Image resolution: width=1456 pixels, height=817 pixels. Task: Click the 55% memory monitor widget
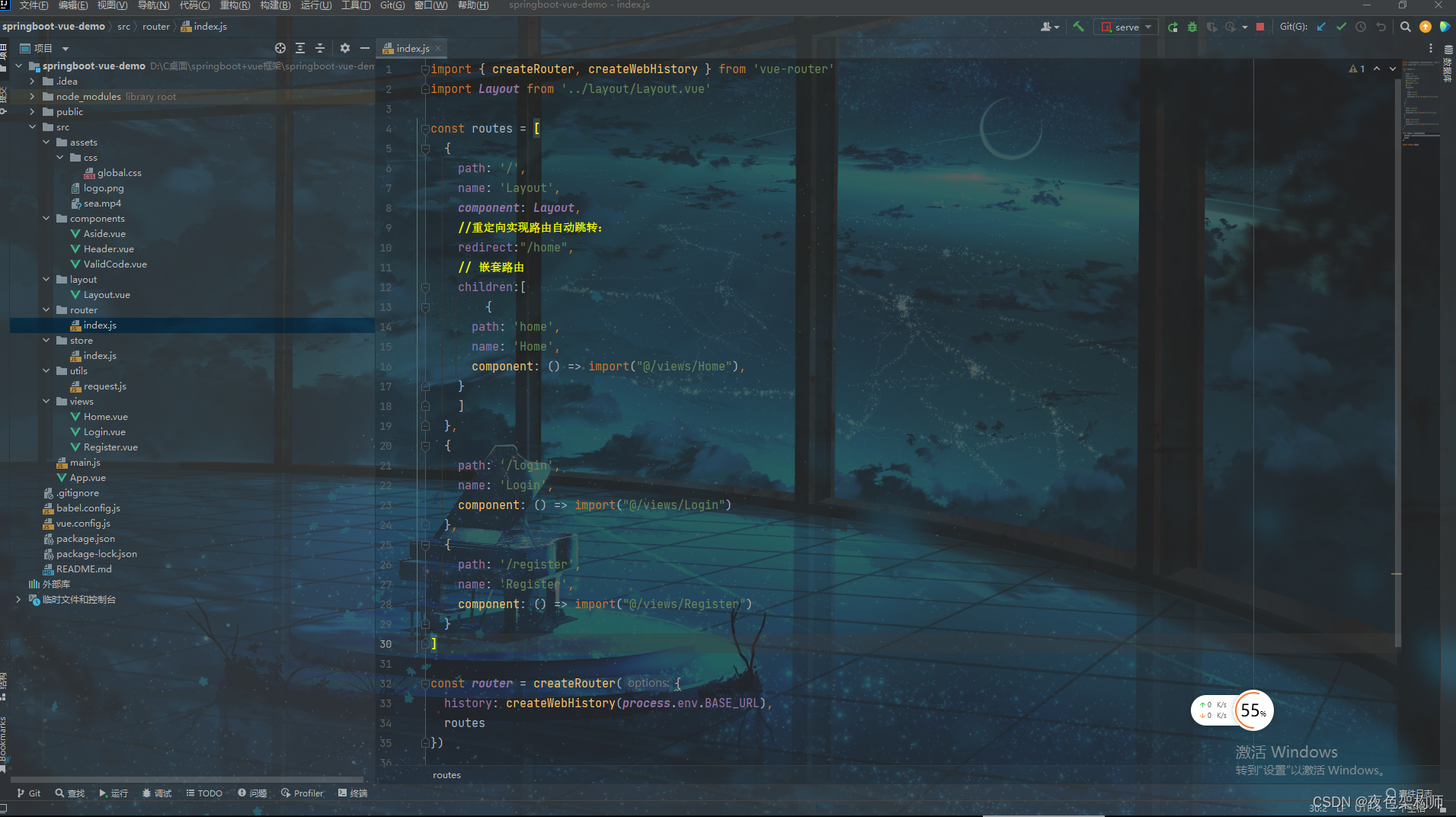pyautogui.click(x=1253, y=710)
